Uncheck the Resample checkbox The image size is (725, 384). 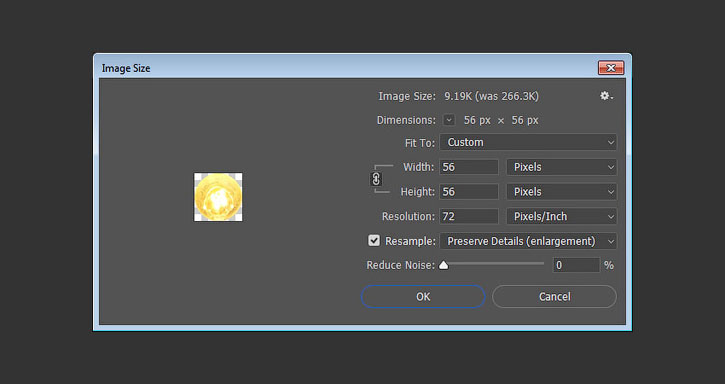click(x=374, y=241)
